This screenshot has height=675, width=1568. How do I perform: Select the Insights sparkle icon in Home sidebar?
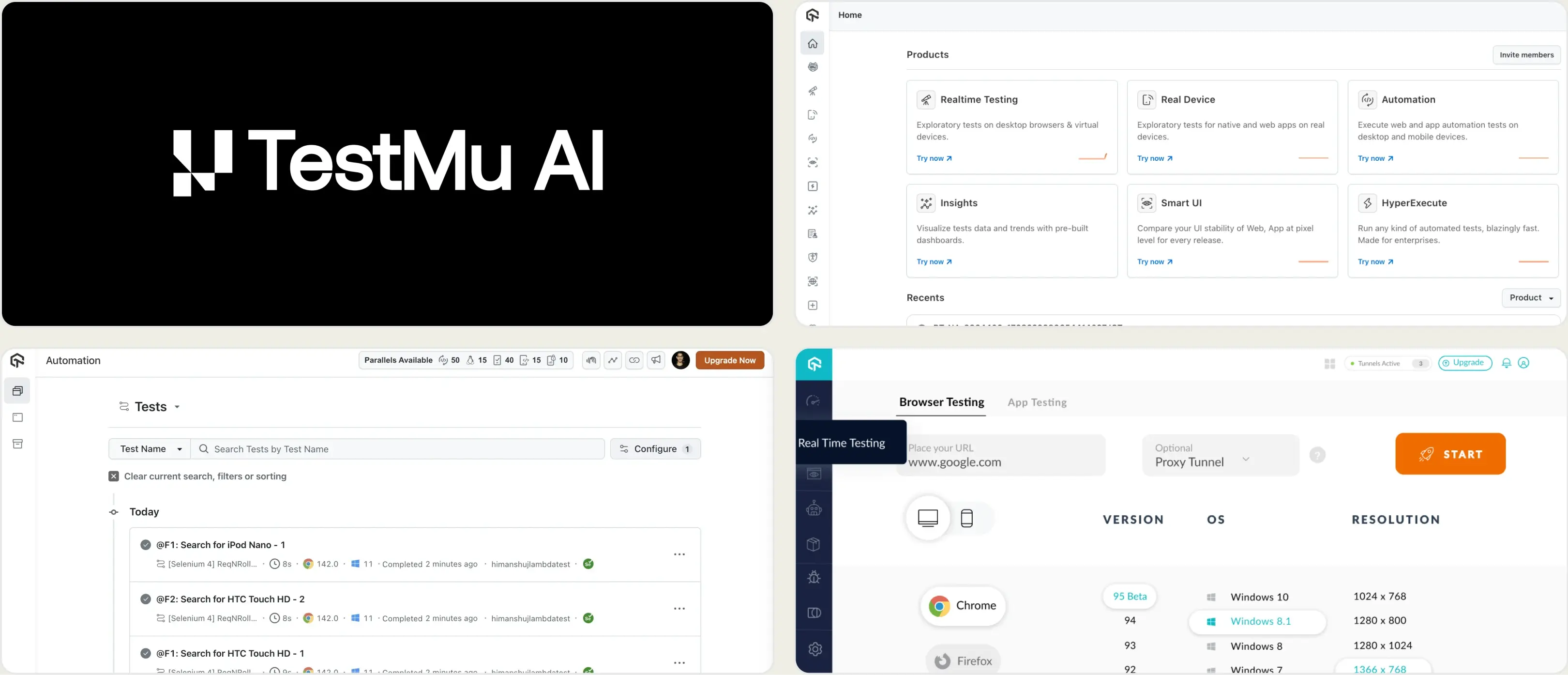pyautogui.click(x=813, y=210)
